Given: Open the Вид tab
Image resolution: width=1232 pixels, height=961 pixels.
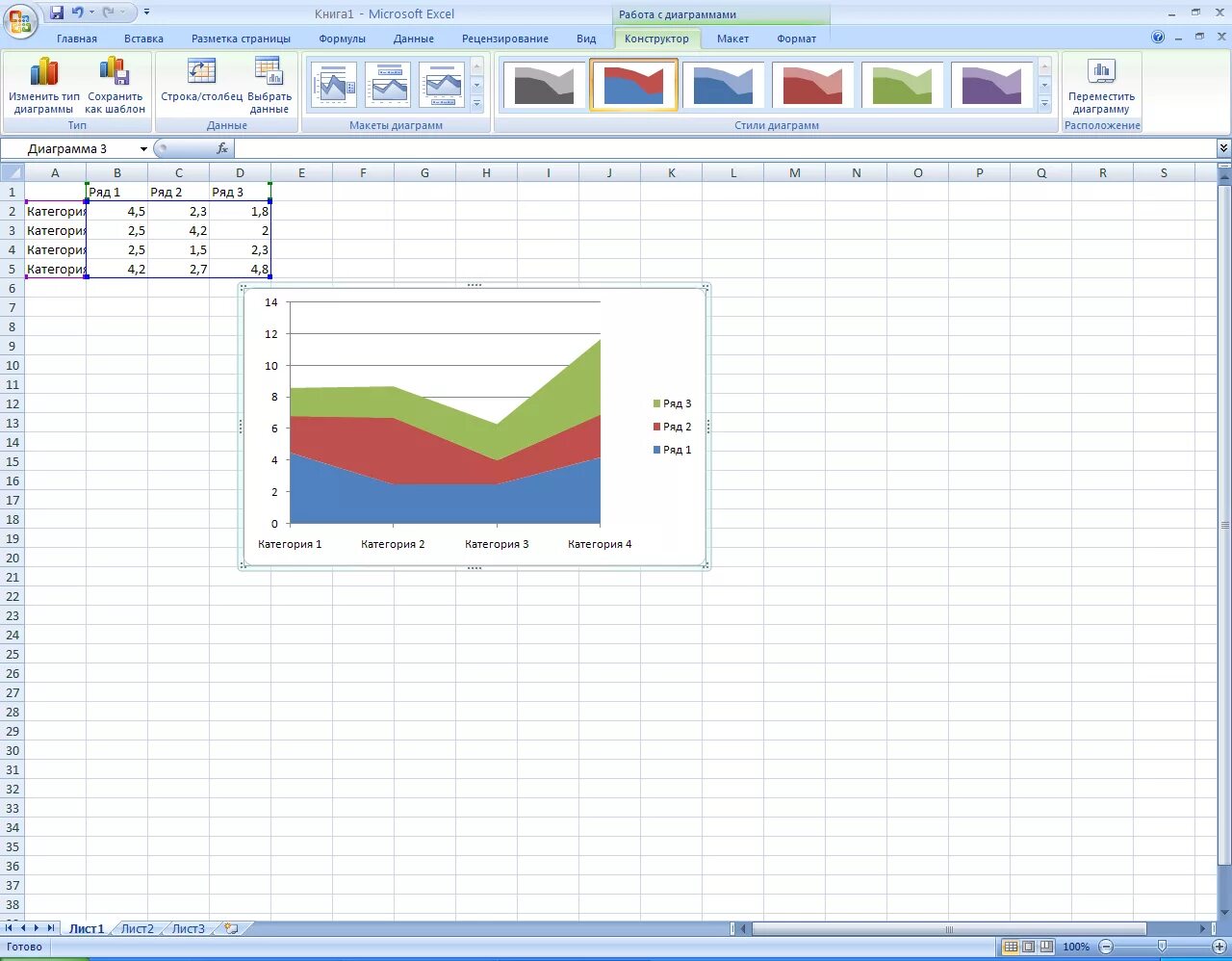Looking at the screenshot, I should point(586,39).
